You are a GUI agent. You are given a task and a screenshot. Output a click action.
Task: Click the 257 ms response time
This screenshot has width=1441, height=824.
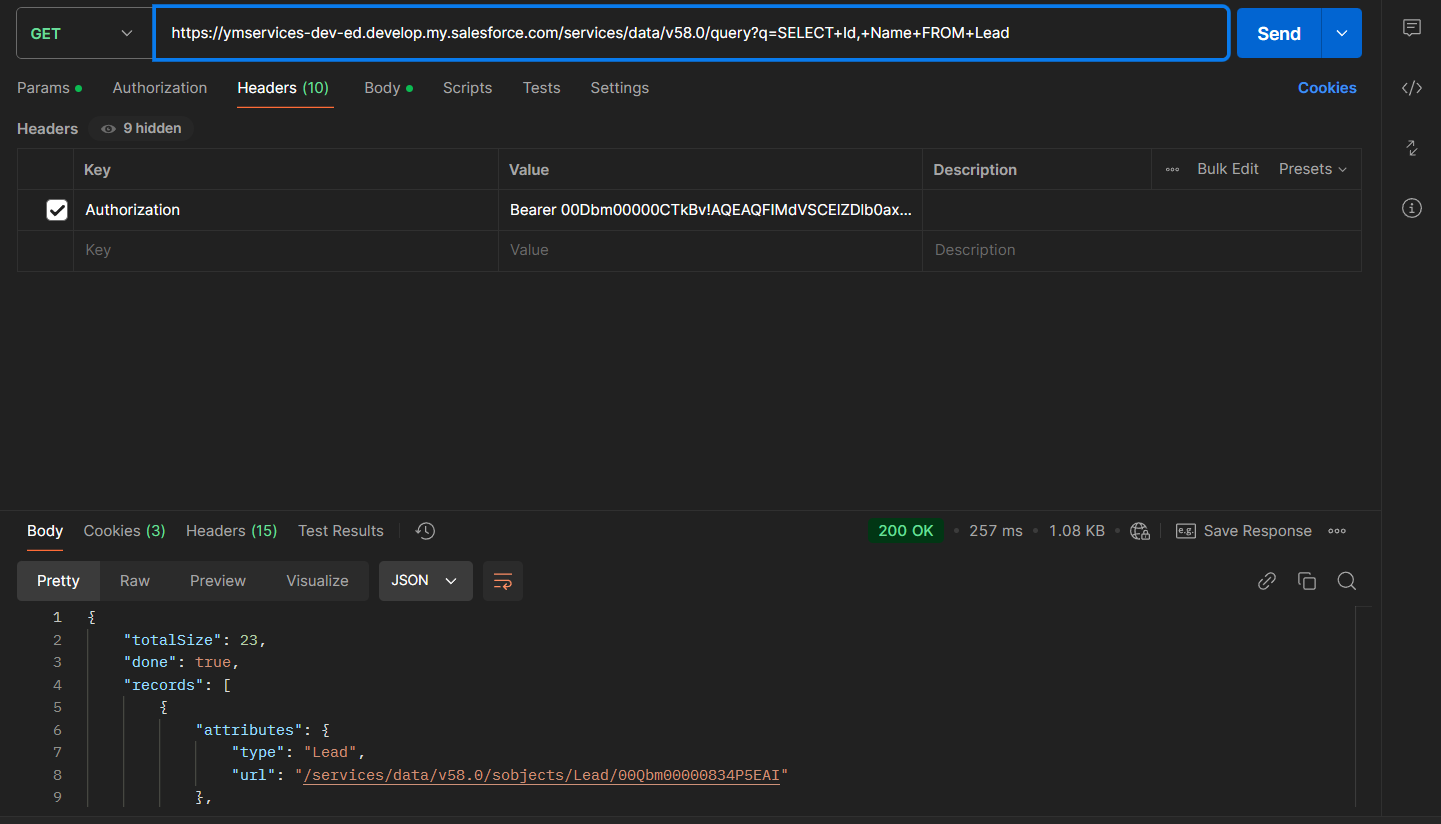pos(996,531)
